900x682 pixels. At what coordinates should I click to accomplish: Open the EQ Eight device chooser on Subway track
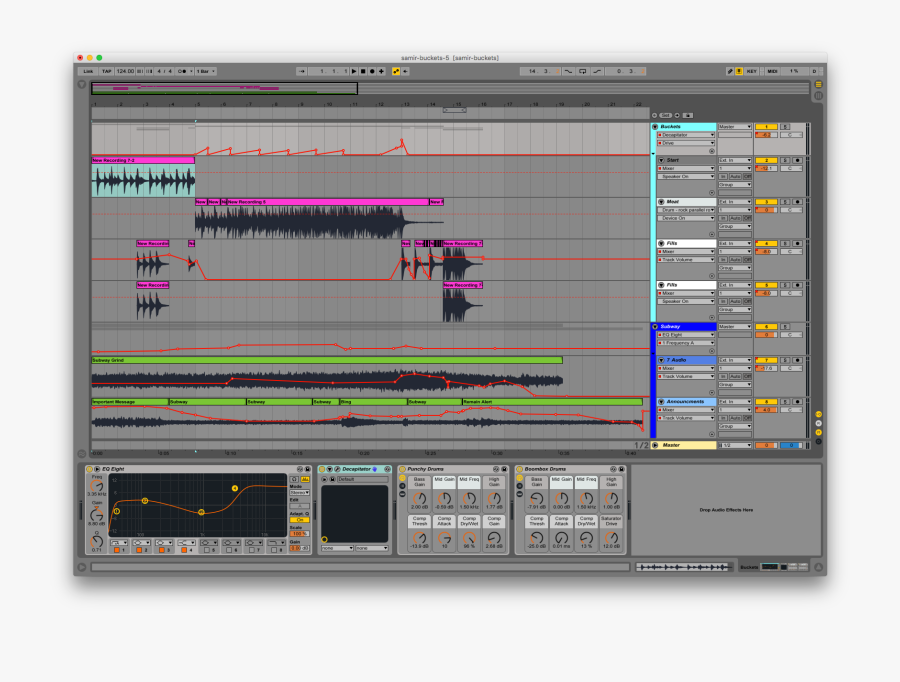tap(686, 335)
